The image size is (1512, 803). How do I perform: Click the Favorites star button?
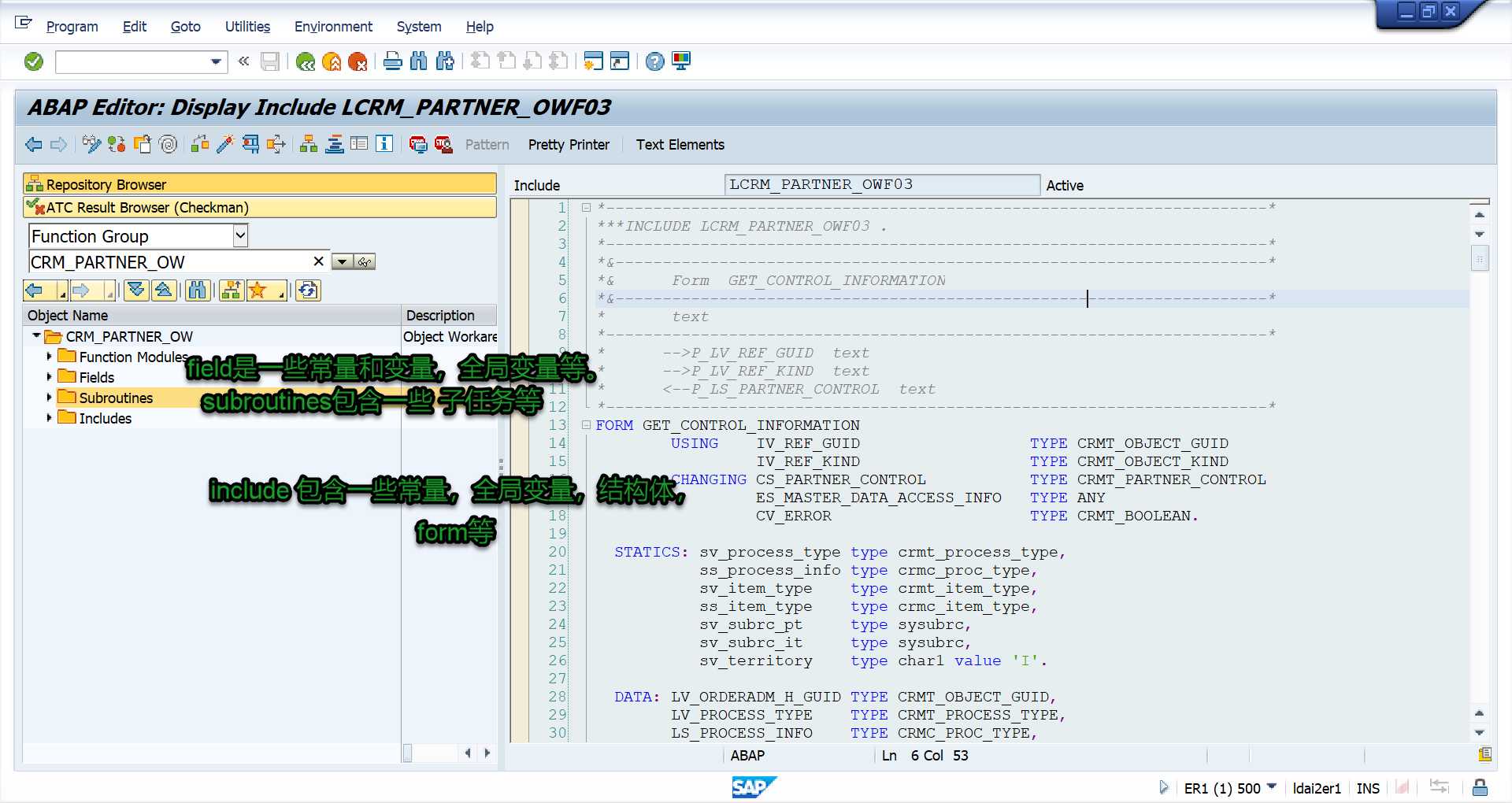[x=266, y=290]
